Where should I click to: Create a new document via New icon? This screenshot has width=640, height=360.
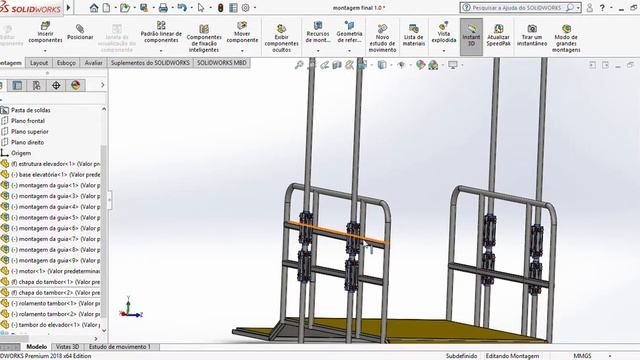coord(107,8)
